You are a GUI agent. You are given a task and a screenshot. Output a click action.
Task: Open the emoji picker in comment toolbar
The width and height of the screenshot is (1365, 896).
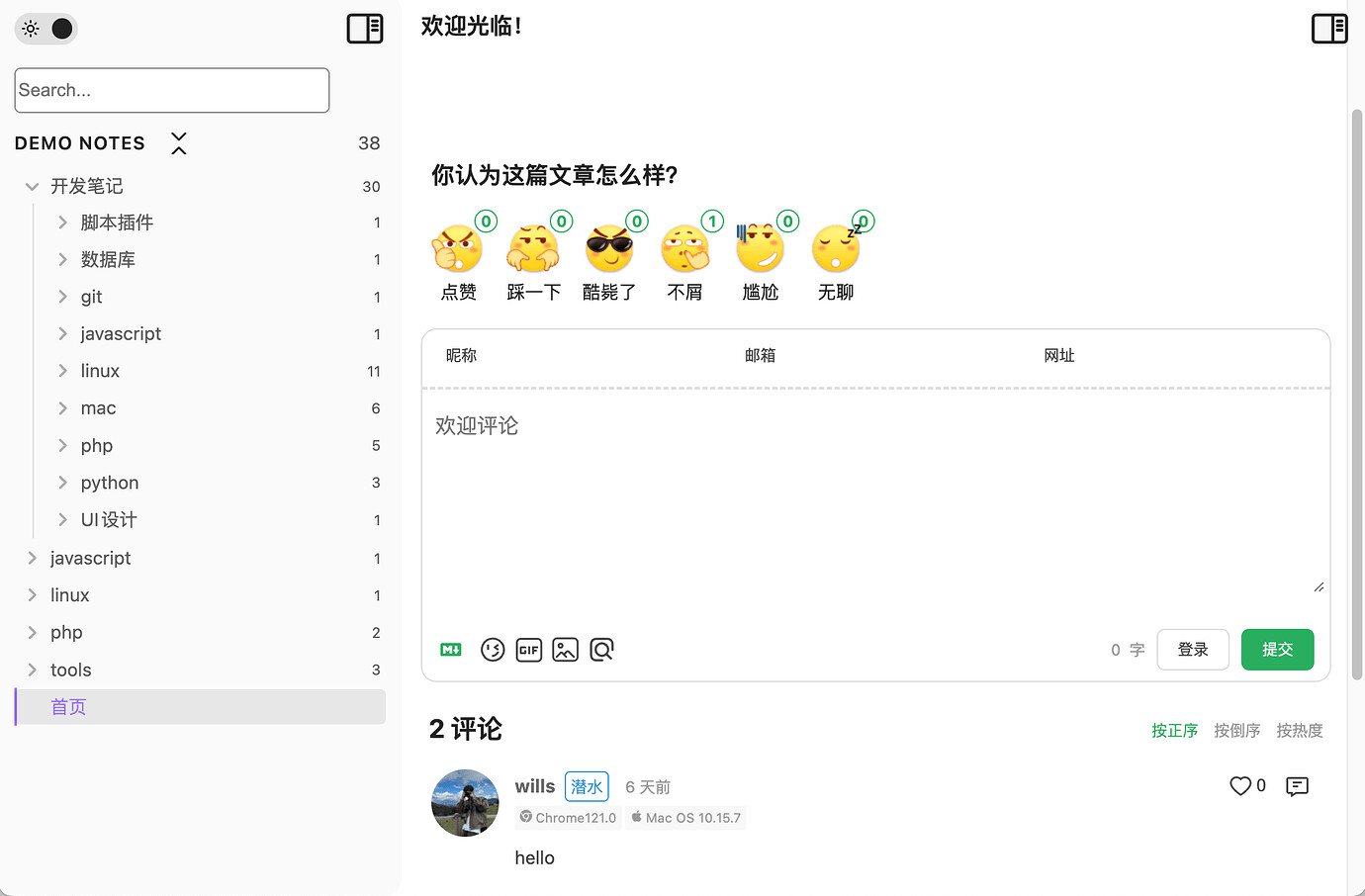493,650
